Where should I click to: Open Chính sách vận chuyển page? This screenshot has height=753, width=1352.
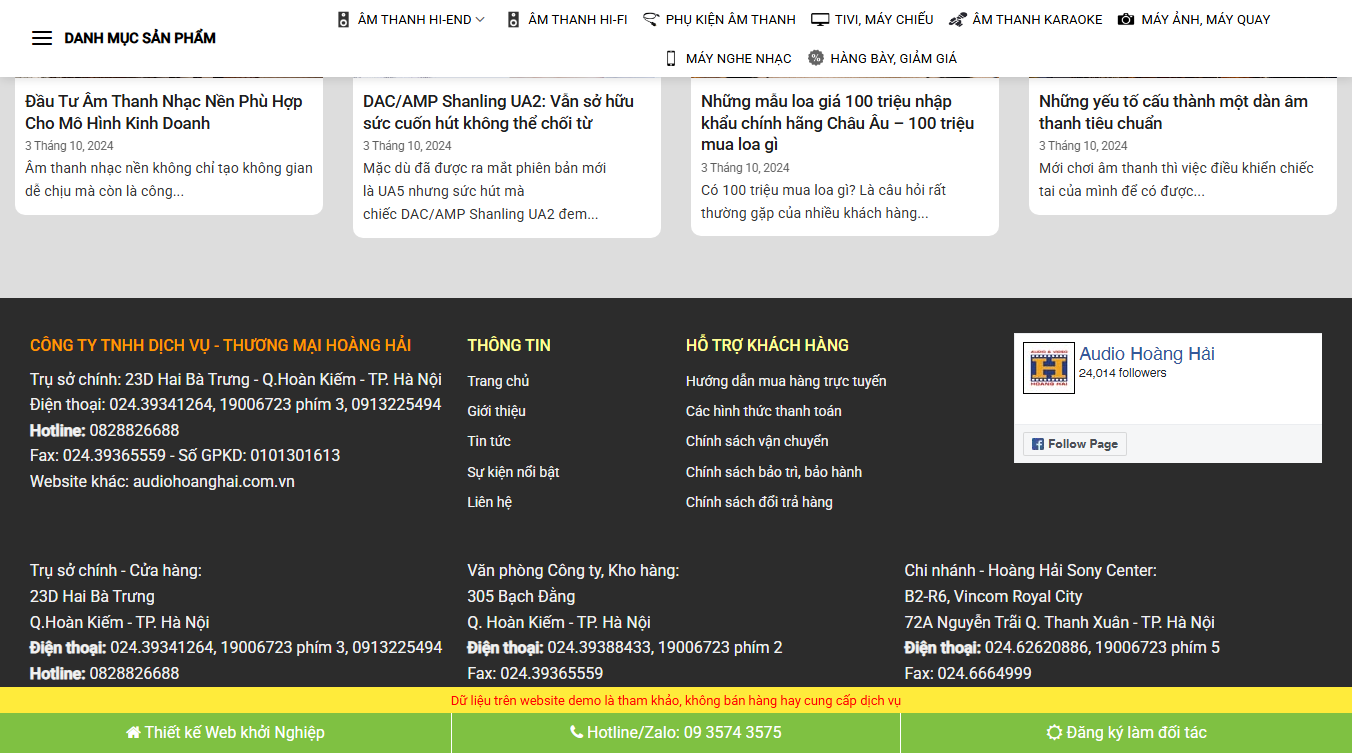click(x=759, y=441)
